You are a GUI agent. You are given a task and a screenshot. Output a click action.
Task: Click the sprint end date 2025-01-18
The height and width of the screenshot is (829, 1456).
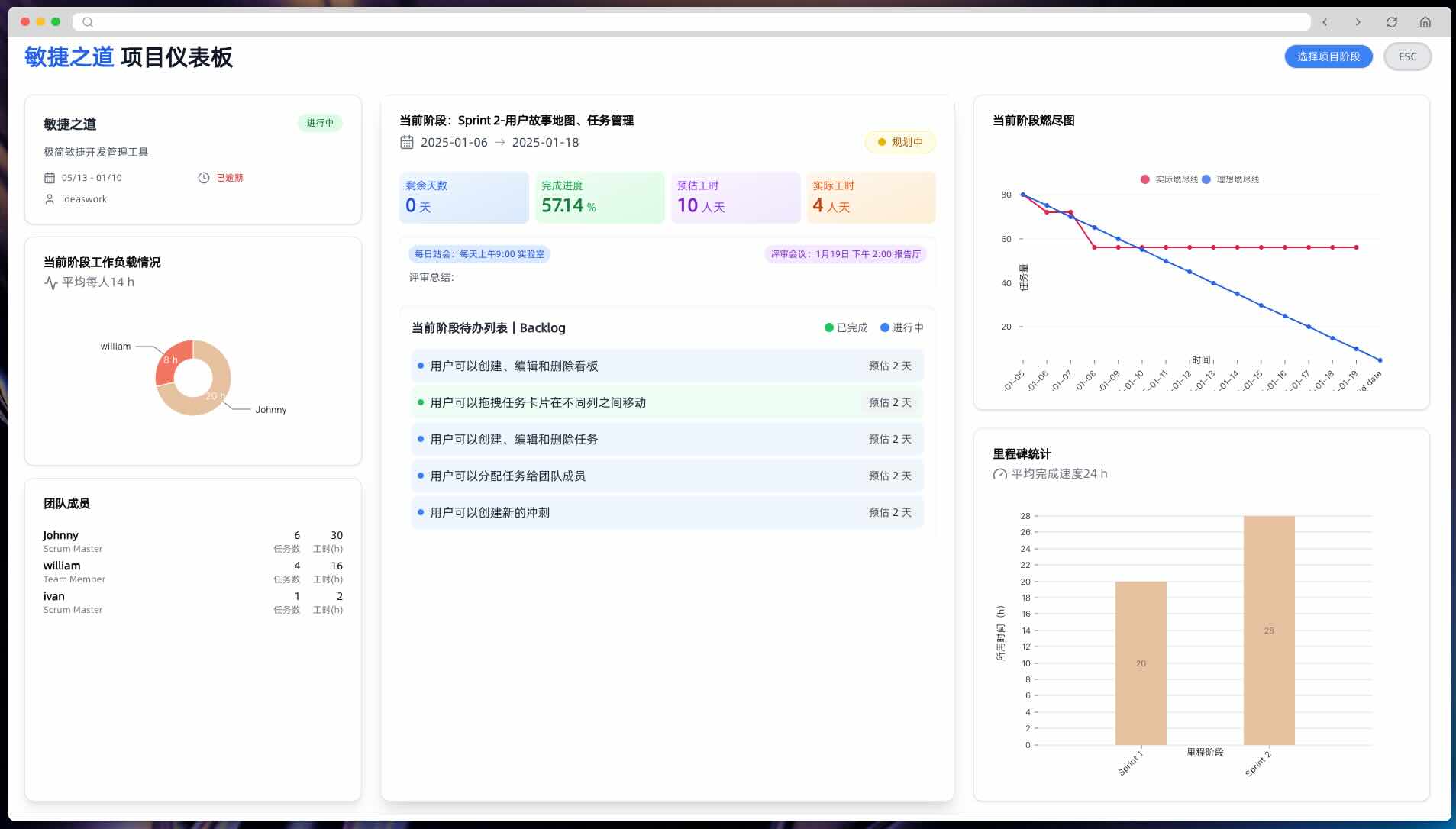click(x=545, y=142)
